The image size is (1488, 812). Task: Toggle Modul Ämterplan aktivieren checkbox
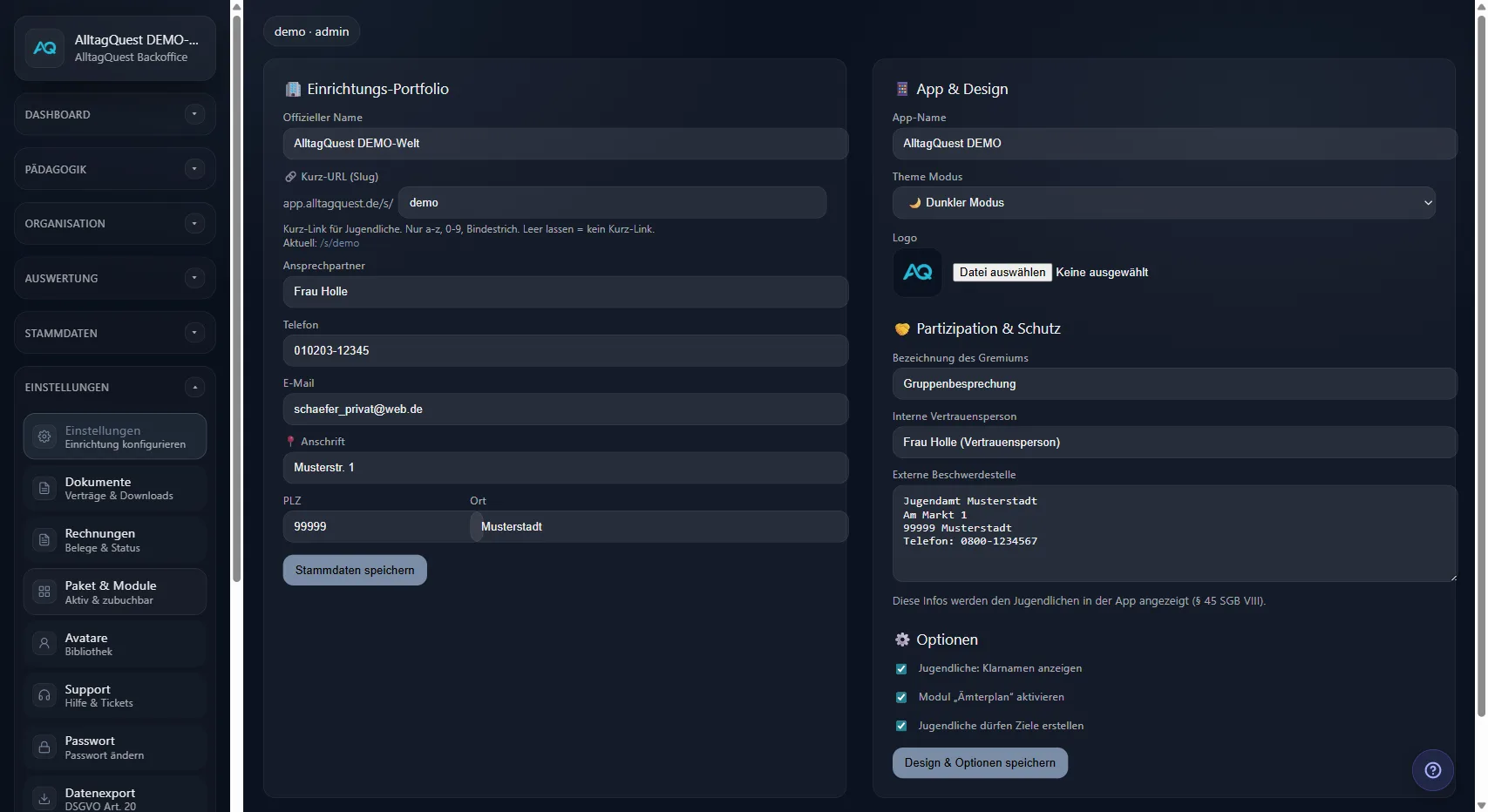pos(901,698)
